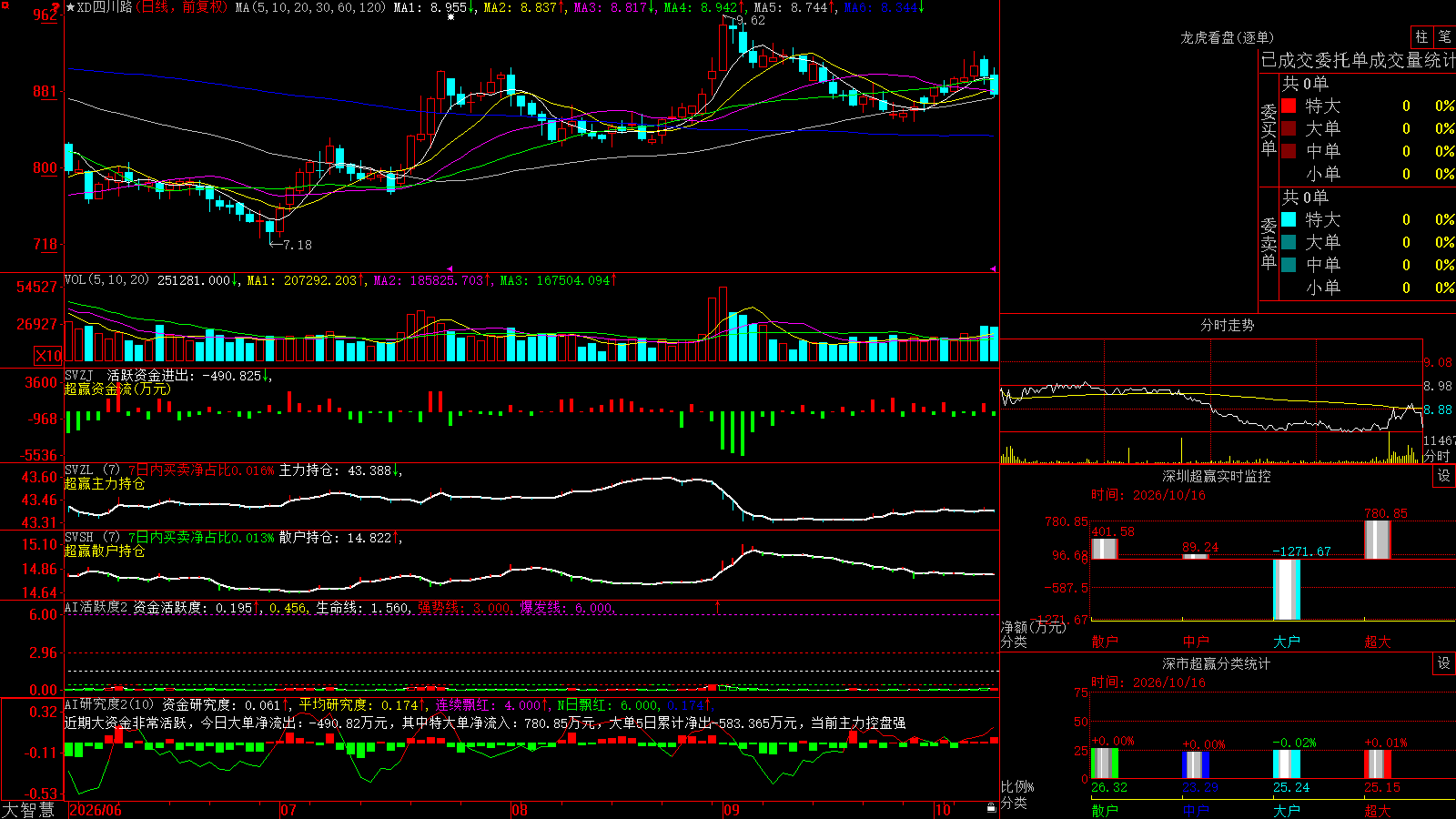Open the SVZJ indicator label
Screen dimensions: 1456x819
(x=79, y=375)
